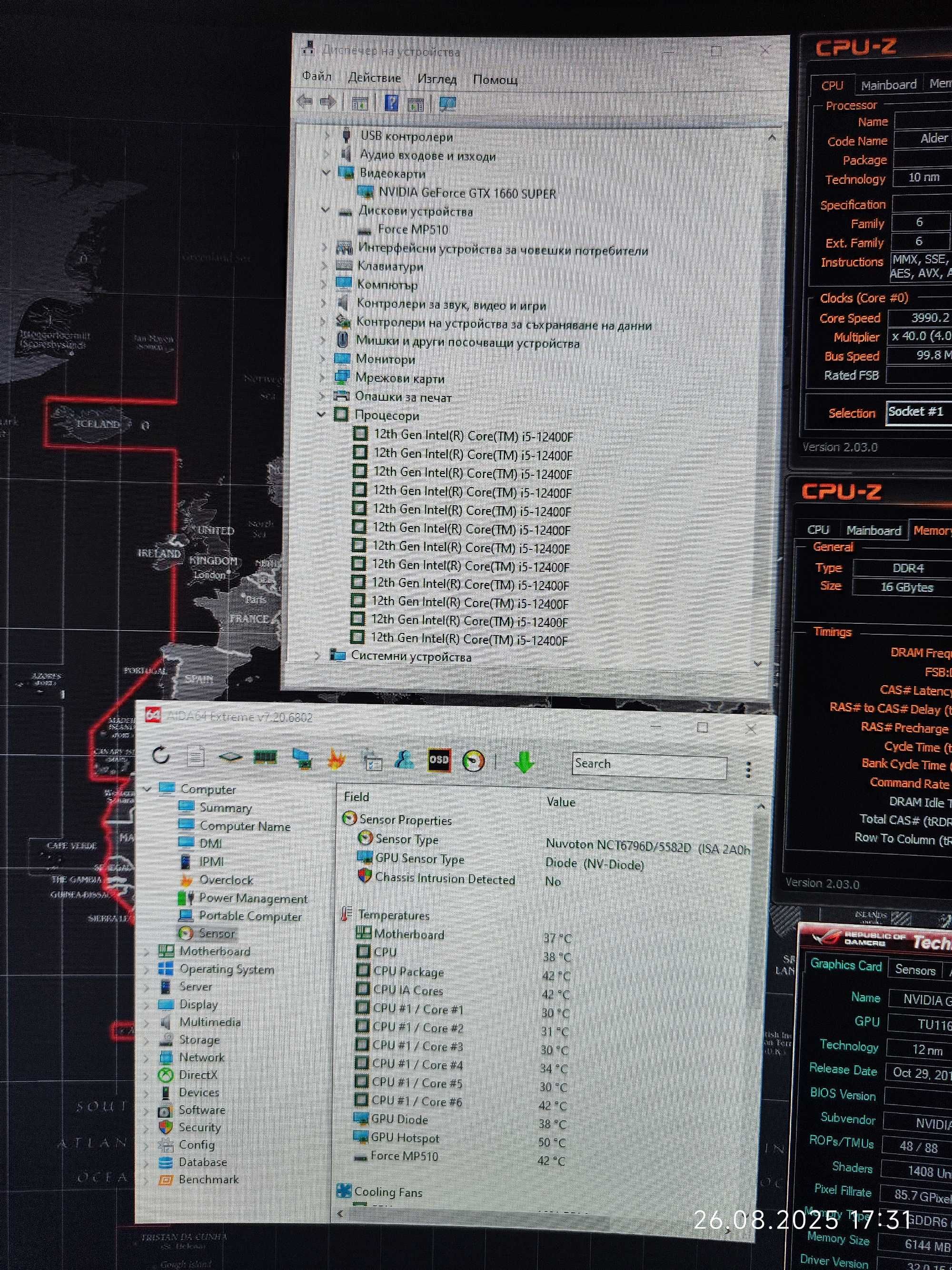The image size is (952, 1270).
Task: Click the Field column header in AIDA64
Action: tap(357, 796)
